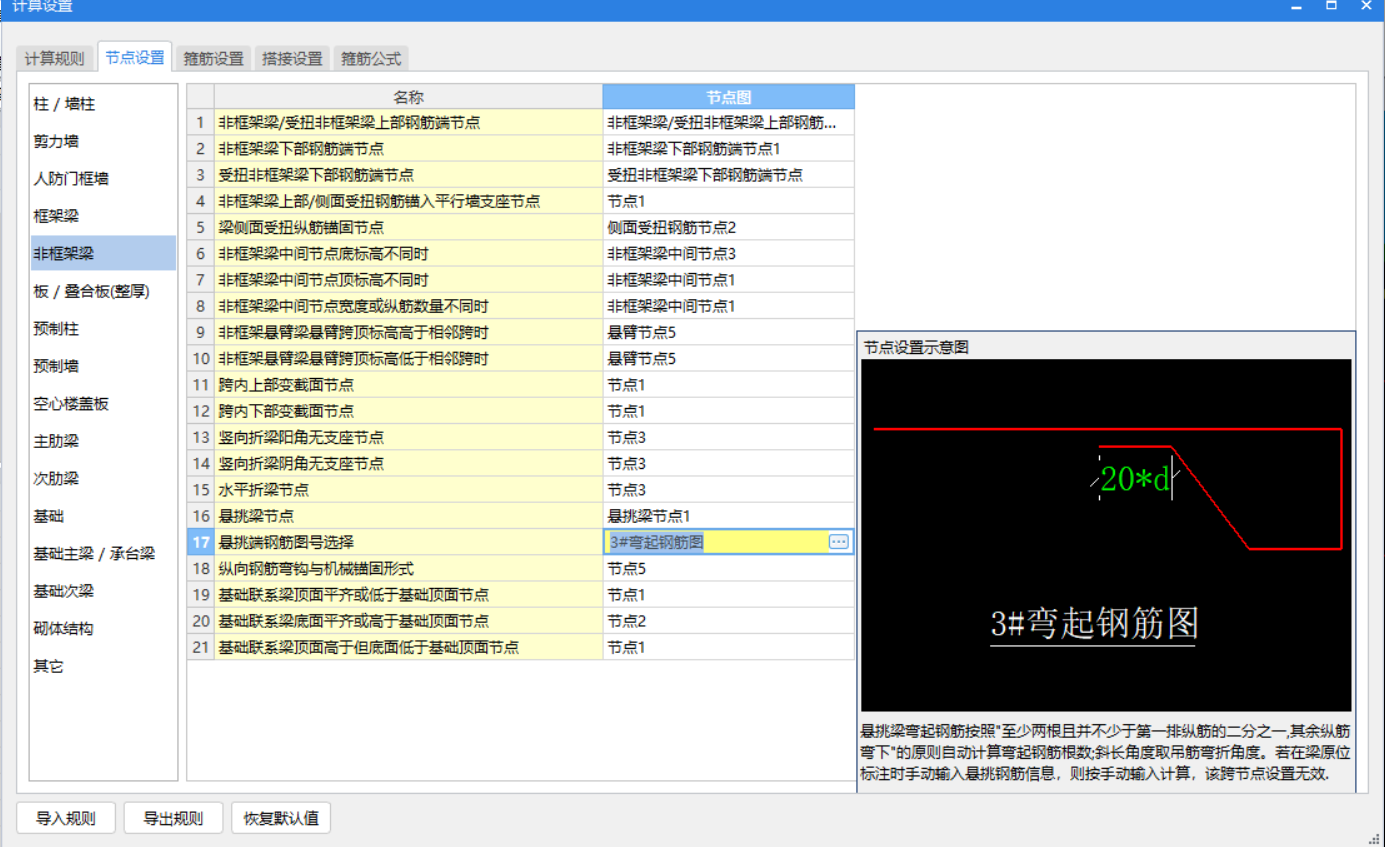Switch to the 计算规则 tab

(55, 58)
